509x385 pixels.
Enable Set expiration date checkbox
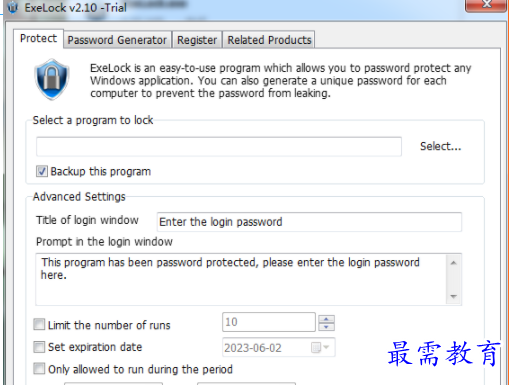pos(39,347)
